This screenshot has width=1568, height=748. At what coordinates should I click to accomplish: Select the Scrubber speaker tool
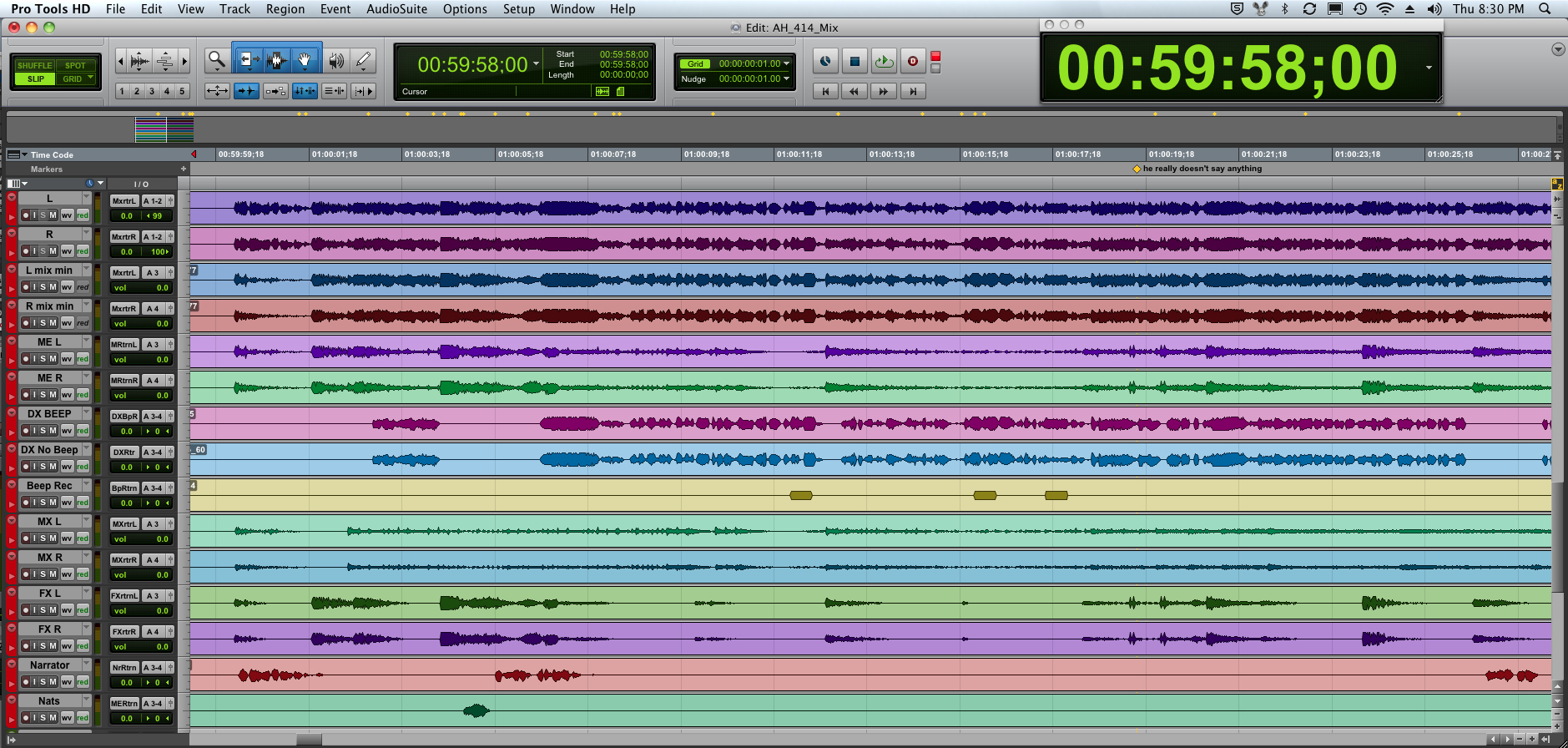coord(336,60)
